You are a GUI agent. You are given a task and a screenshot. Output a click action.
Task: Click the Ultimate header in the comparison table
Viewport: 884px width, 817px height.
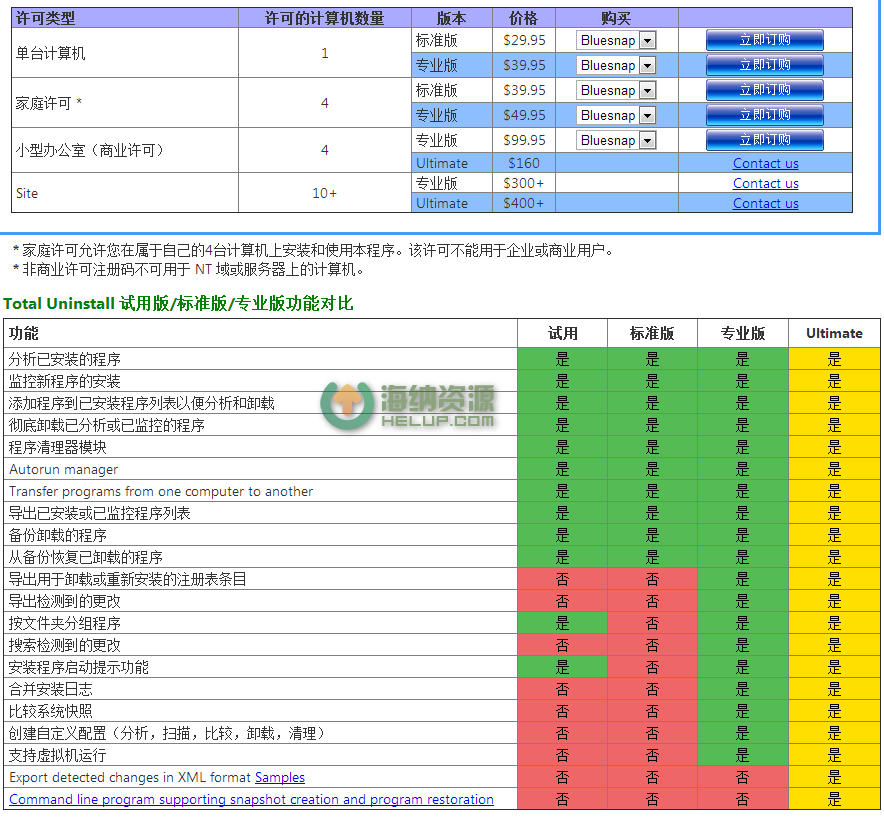coord(834,333)
